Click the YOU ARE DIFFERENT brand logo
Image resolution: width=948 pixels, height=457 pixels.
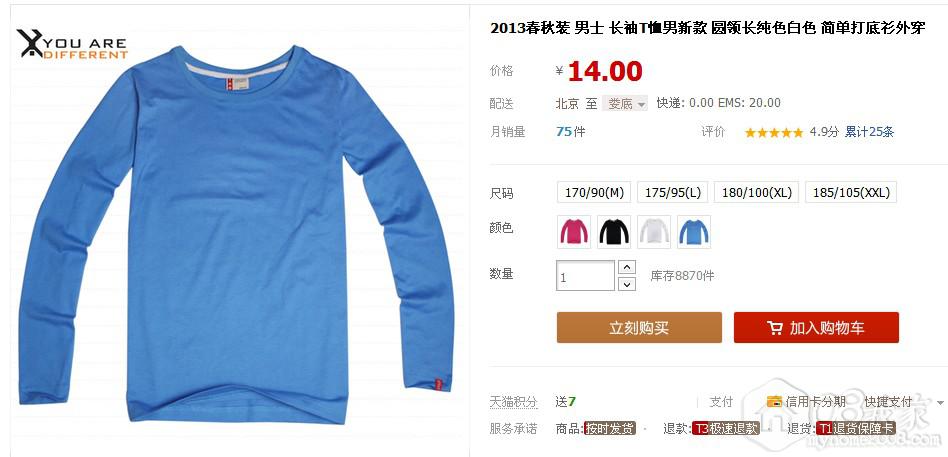click(73, 44)
